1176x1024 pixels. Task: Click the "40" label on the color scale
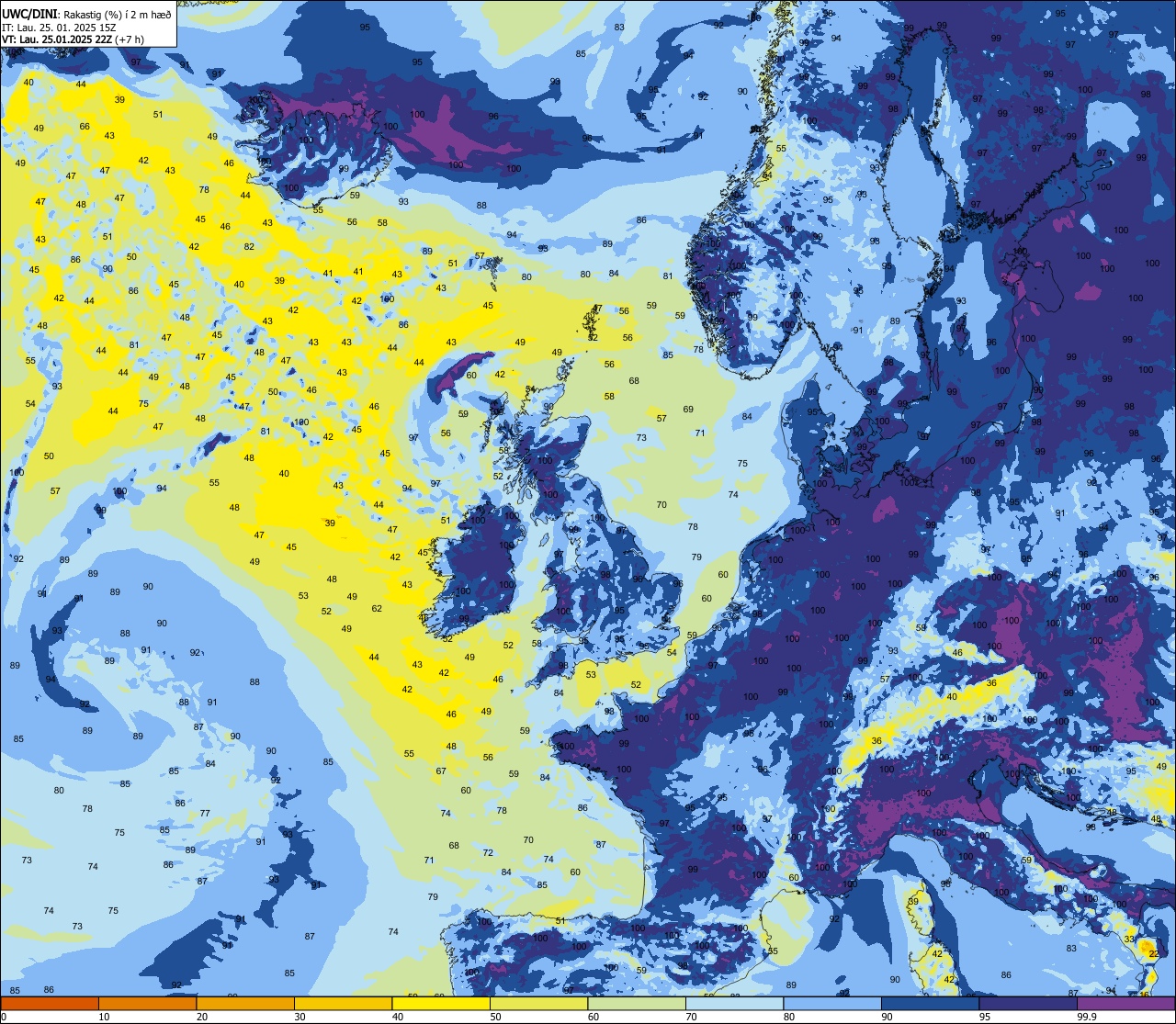tap(398, 1017)
